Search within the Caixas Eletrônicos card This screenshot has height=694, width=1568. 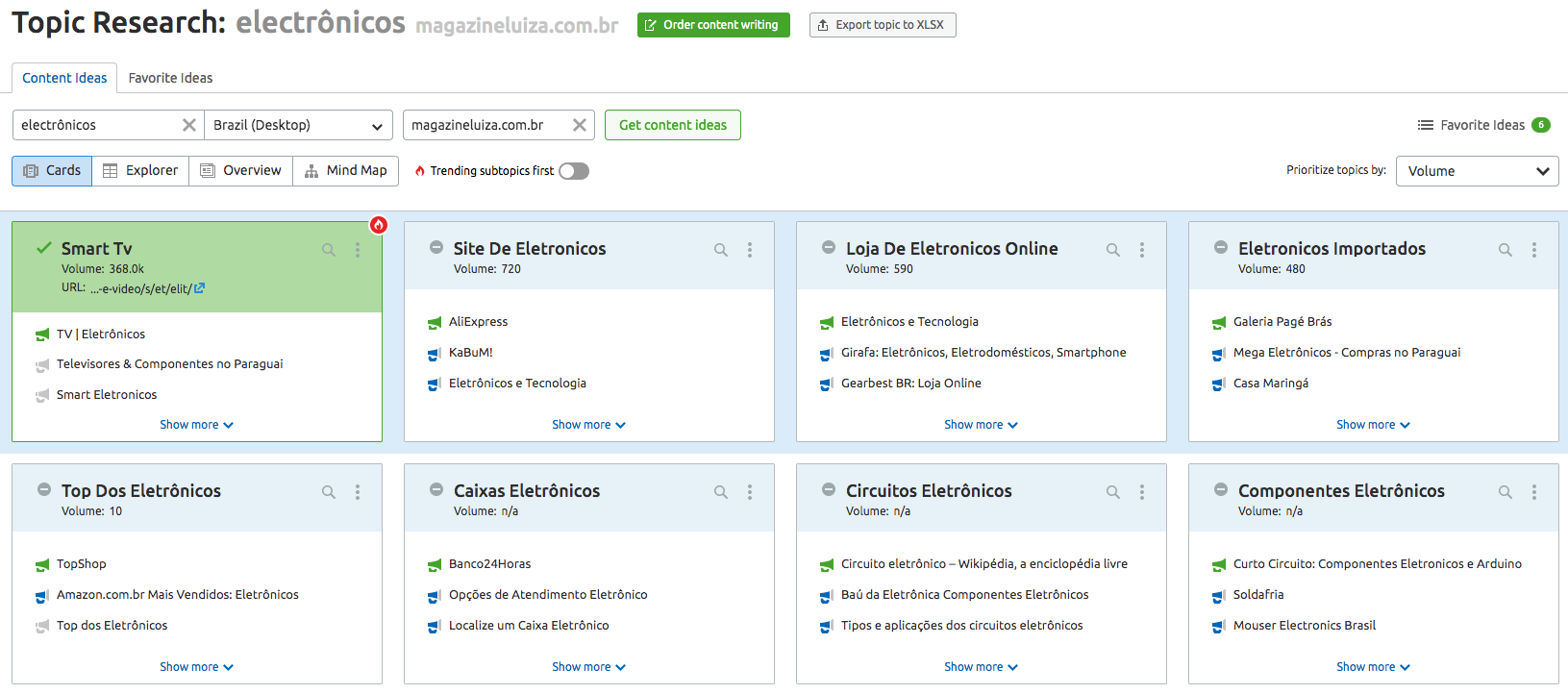[721, 492]
